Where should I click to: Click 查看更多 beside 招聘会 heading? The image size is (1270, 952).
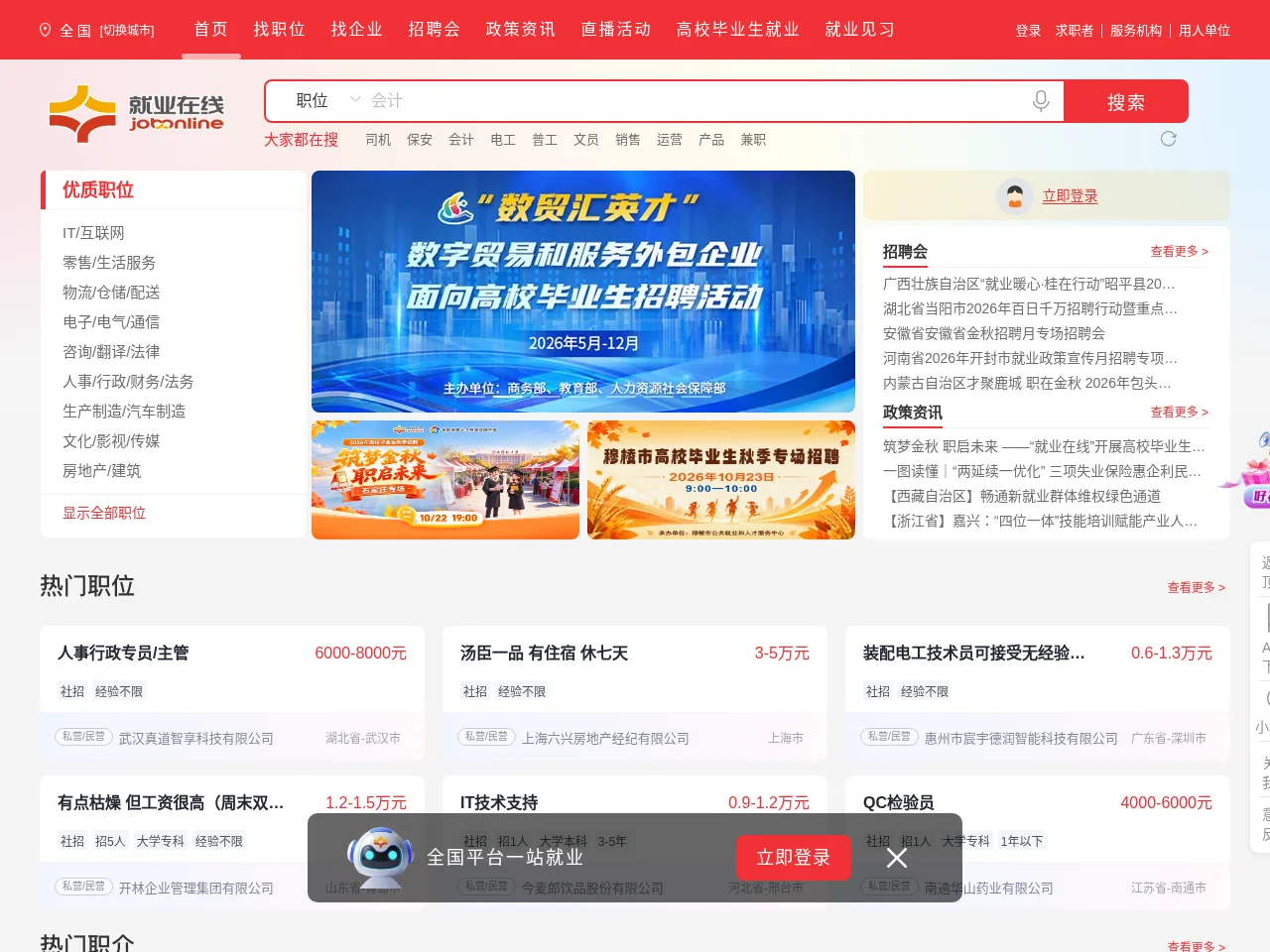click(1179, 252)
